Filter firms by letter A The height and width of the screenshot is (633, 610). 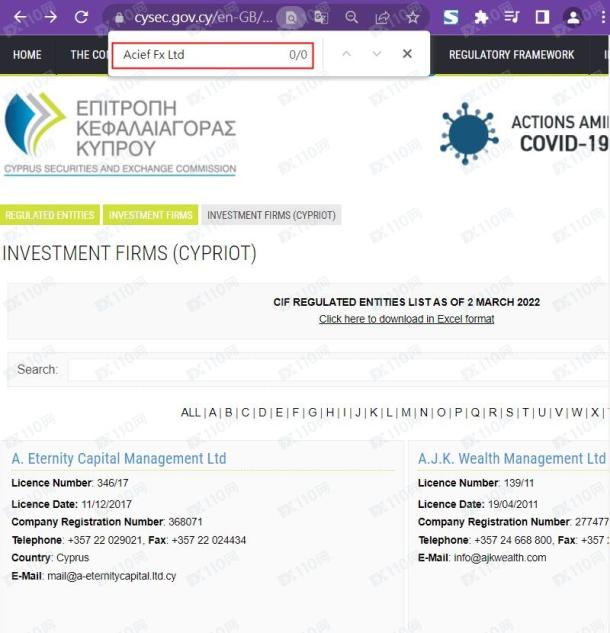click(x=213, y=413)
